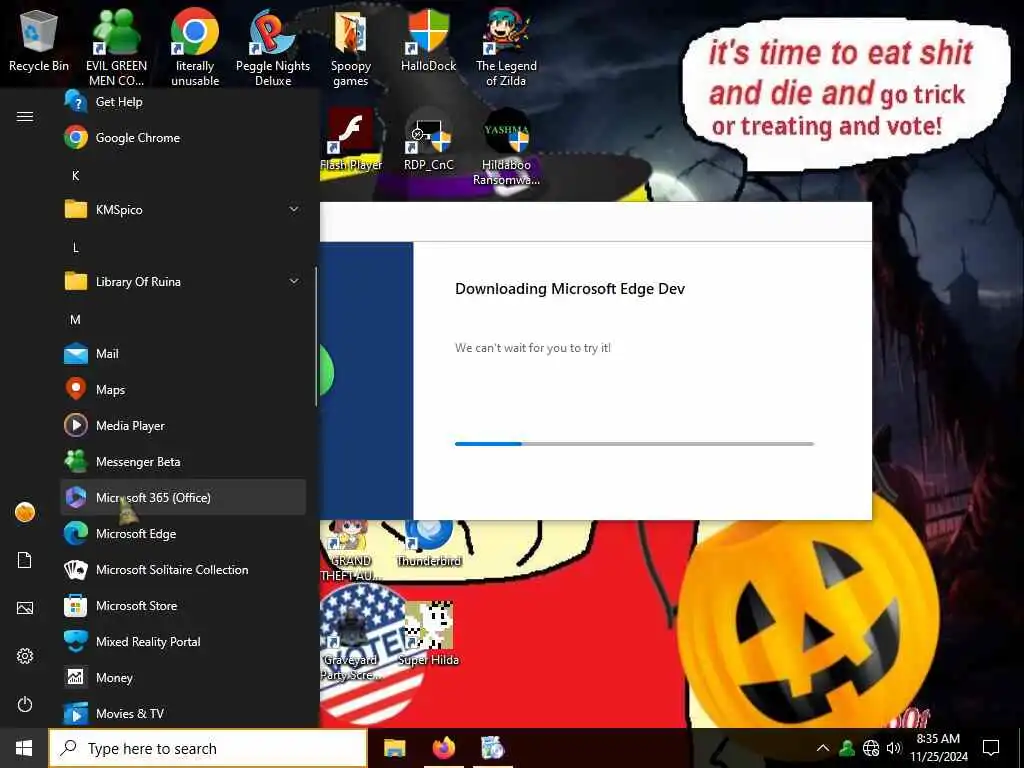Open Hildaboo Ransomware desktop shortcut

[x=506, y=147]
